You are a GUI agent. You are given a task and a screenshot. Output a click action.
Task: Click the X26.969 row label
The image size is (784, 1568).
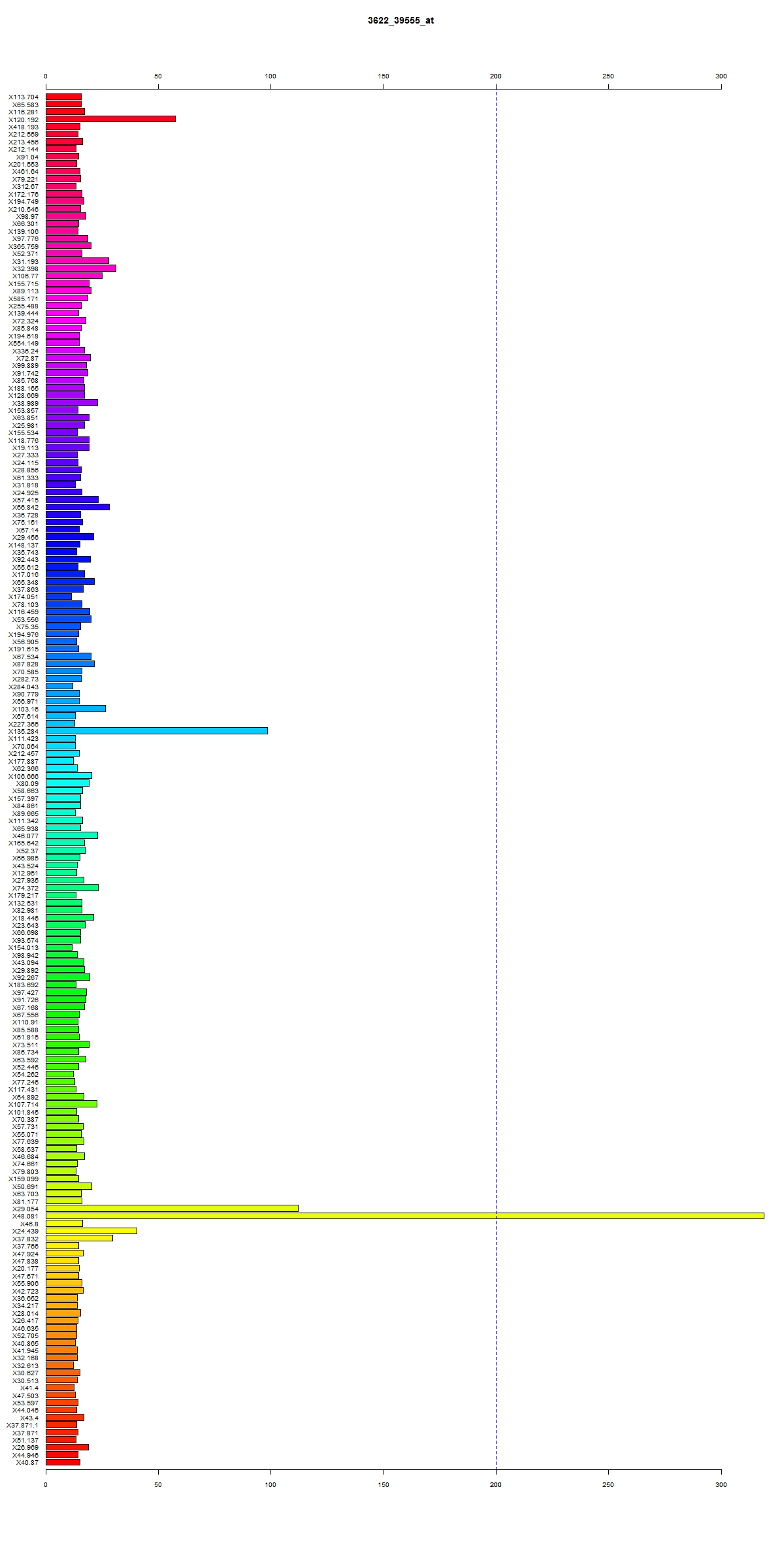tap(25, 1447)
